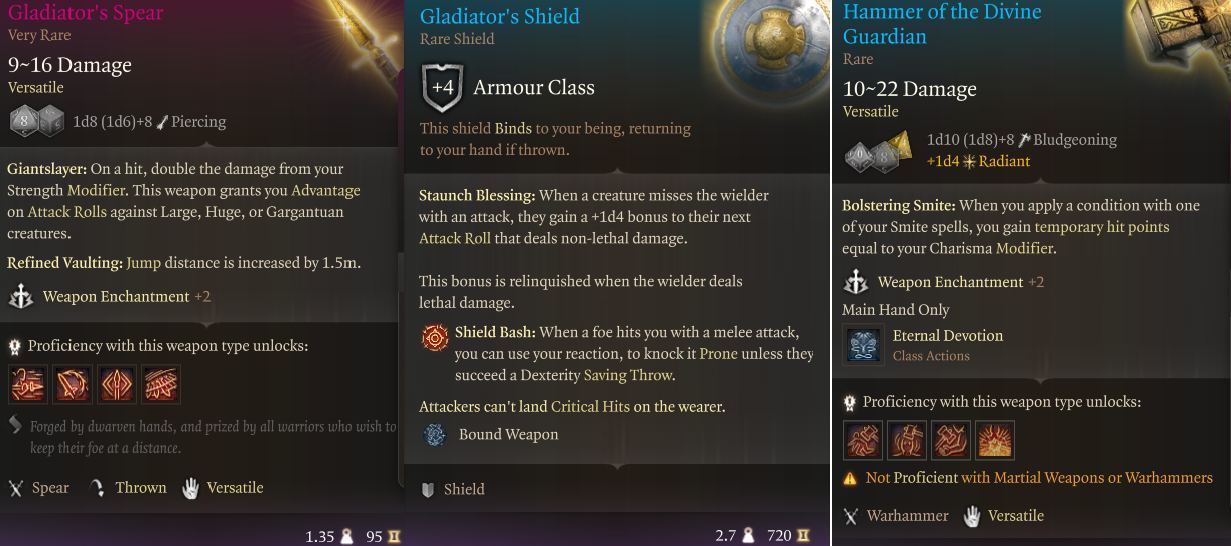Click the Shield Bash icon

coord(435,338)
